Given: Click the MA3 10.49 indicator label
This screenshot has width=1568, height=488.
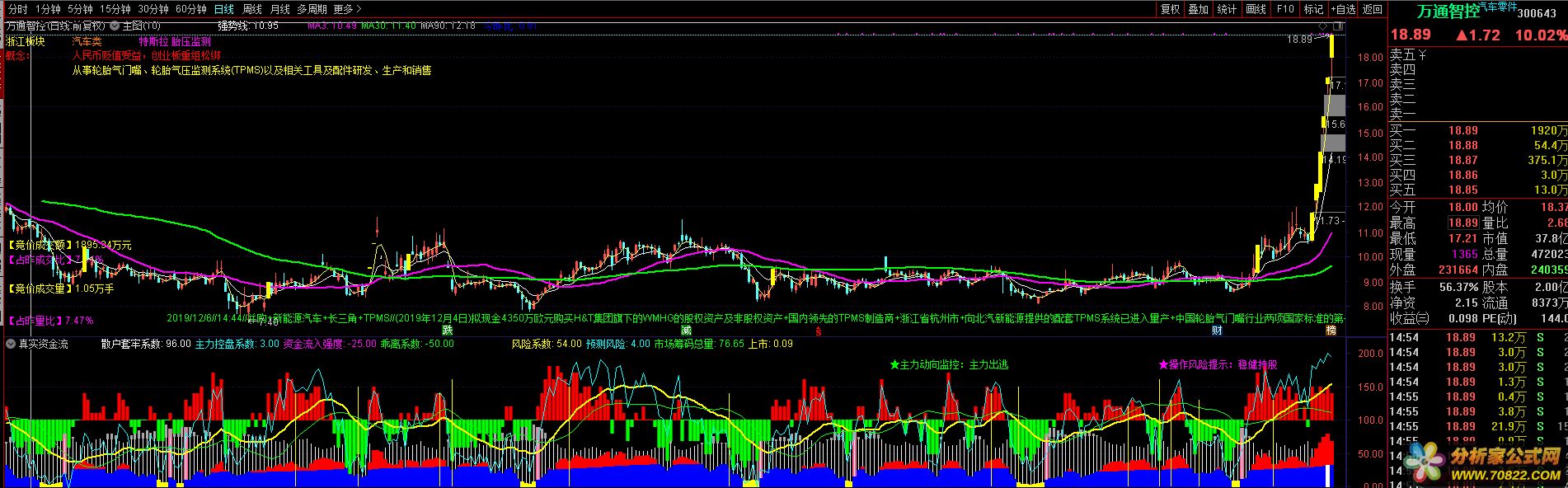Looking at the screenshot, I should point(332,26).
